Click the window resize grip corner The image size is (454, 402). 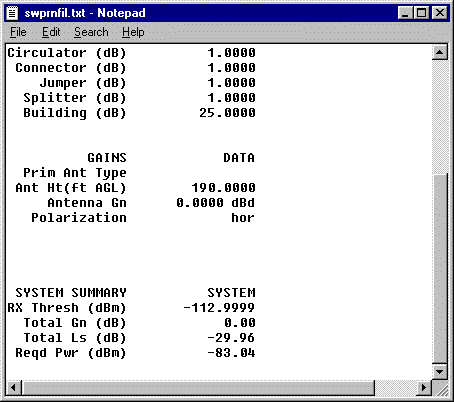pos(440,388)
